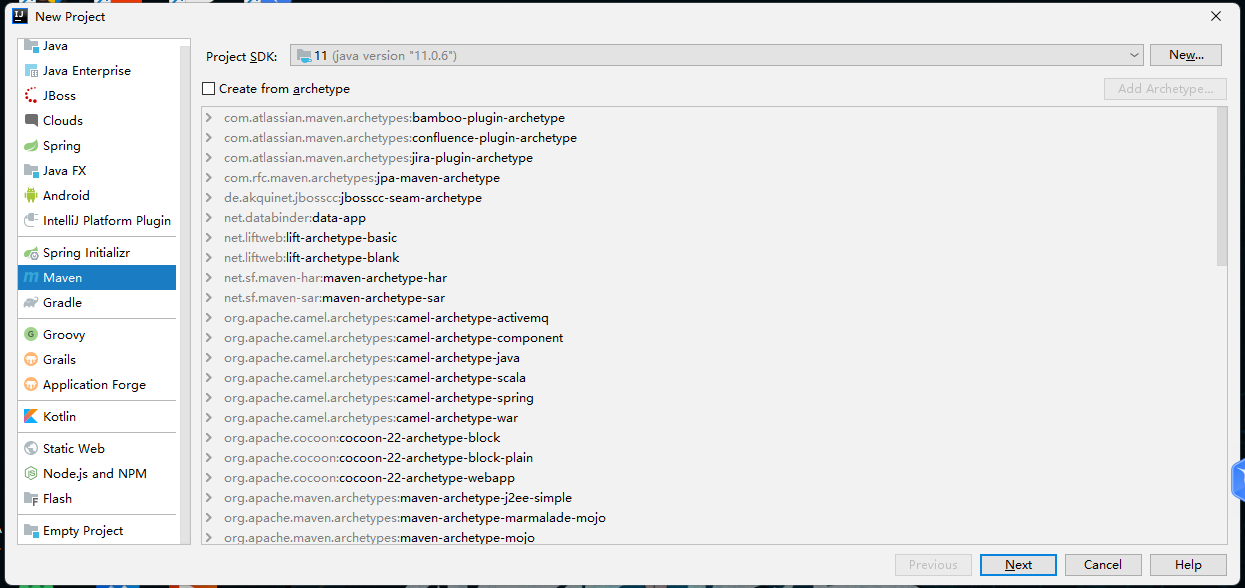Click the Clouds speech-bubble icon

[x=31, y=121]
